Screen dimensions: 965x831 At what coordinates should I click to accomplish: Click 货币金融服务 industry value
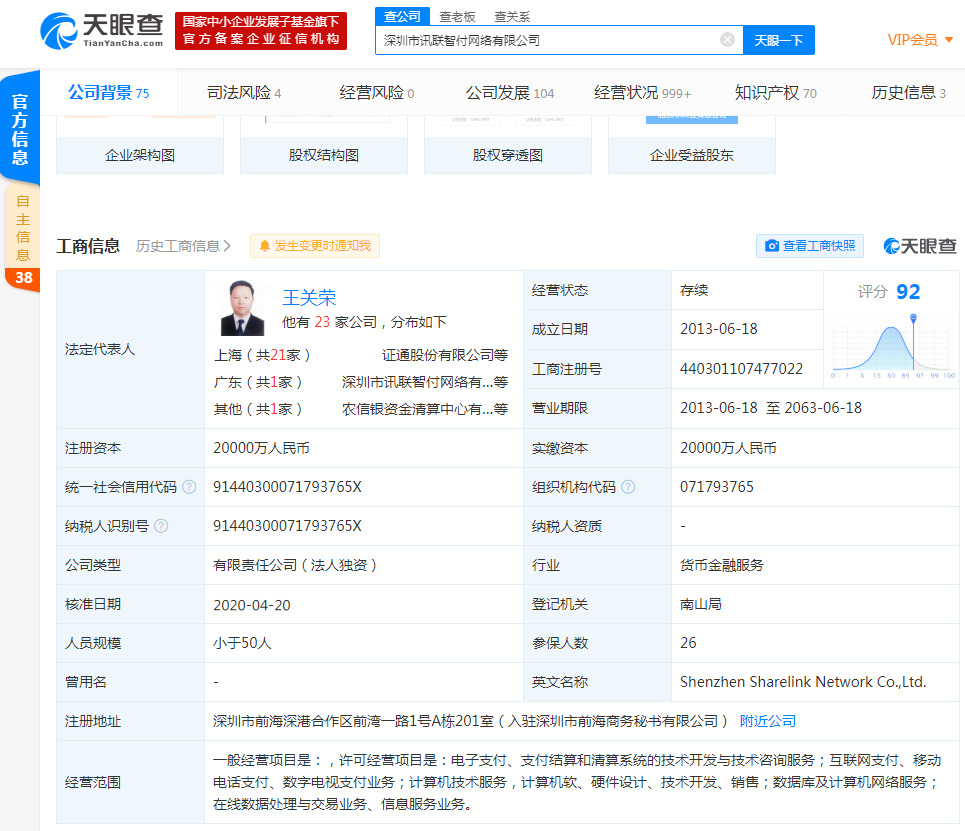tap(721, 565)
